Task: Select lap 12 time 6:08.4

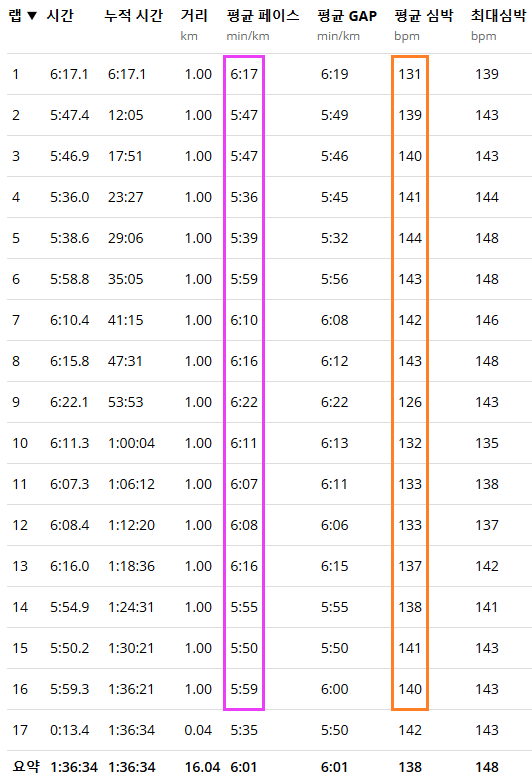Action: pos(70,525)
